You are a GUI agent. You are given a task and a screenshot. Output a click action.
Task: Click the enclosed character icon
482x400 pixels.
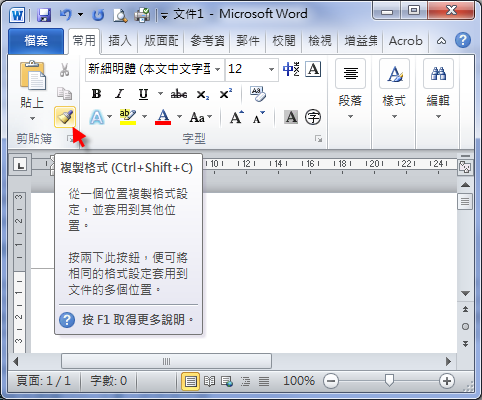click(x=313, y=117)
